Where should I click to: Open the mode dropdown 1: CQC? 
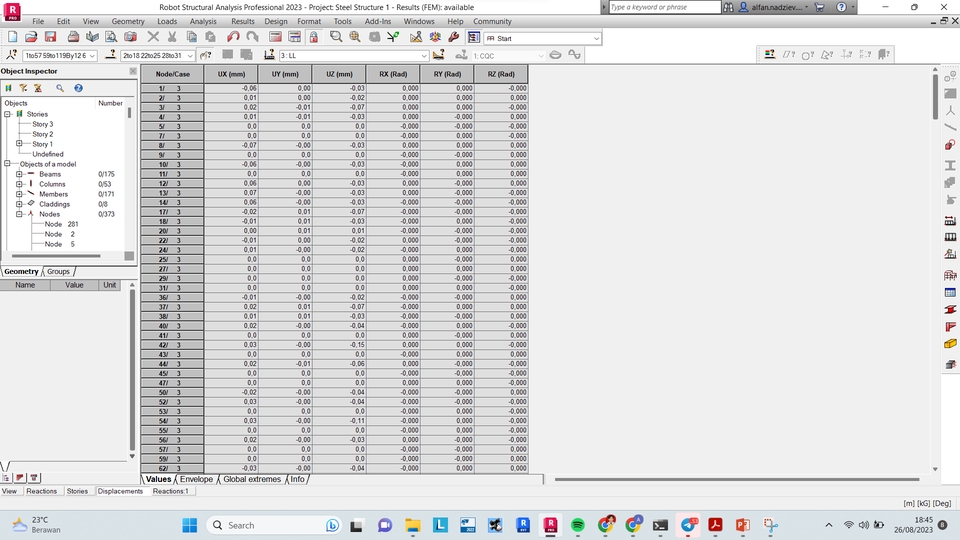tap(508, 56)
